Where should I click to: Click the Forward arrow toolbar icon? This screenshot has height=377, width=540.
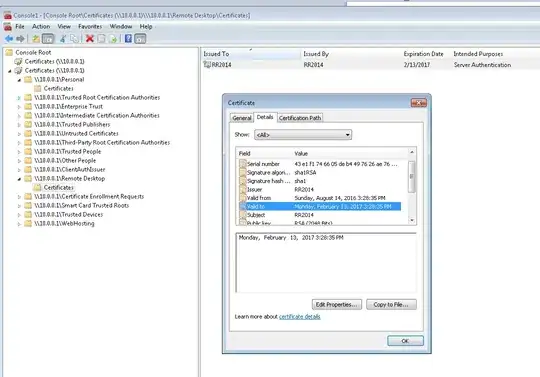pos(20,39)
